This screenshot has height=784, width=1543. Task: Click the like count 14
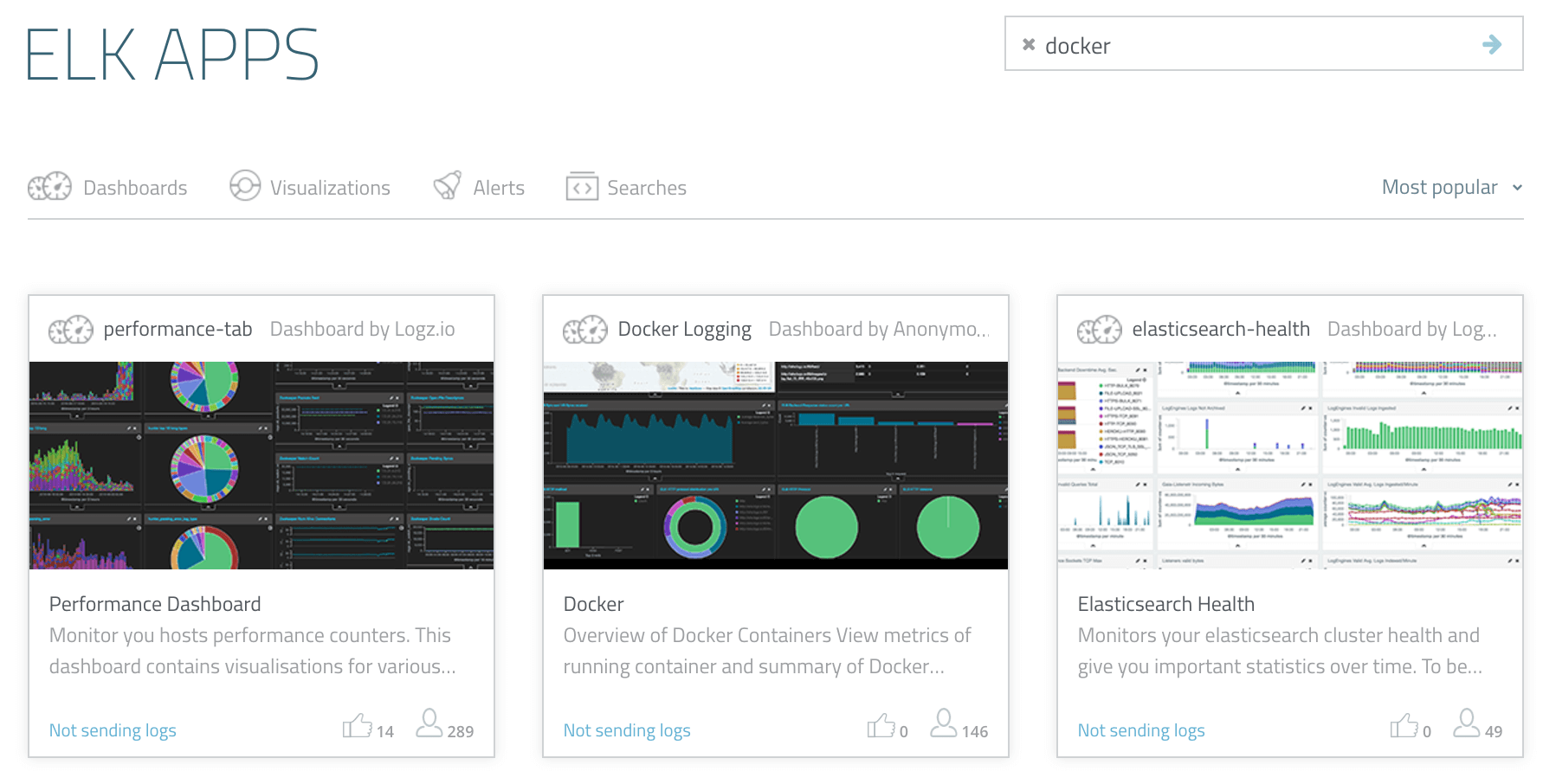pos(385,732)
